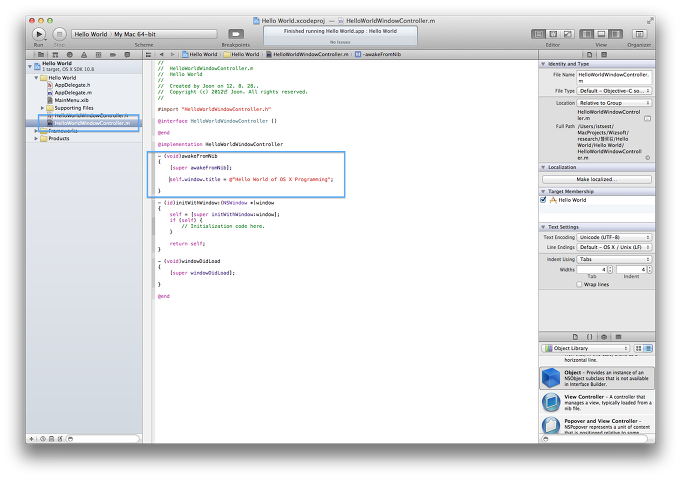Select Popover and View Controller item
This screenshot has width=681, height=479.
[x=597, y=426]
